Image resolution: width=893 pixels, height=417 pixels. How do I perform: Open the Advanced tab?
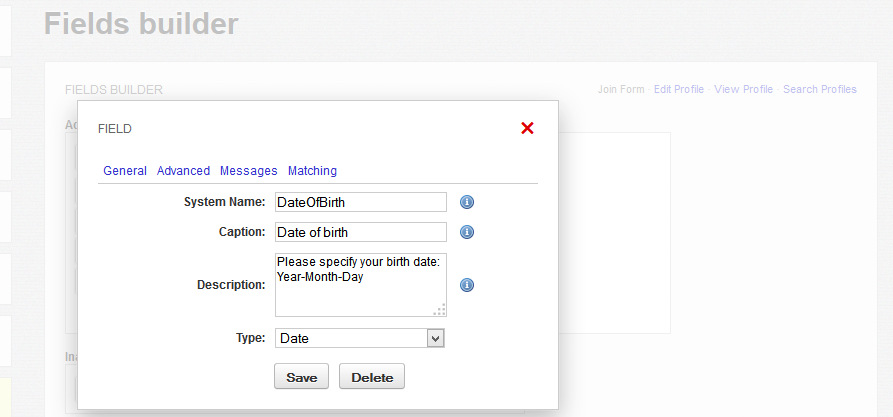tap(183, 171)
